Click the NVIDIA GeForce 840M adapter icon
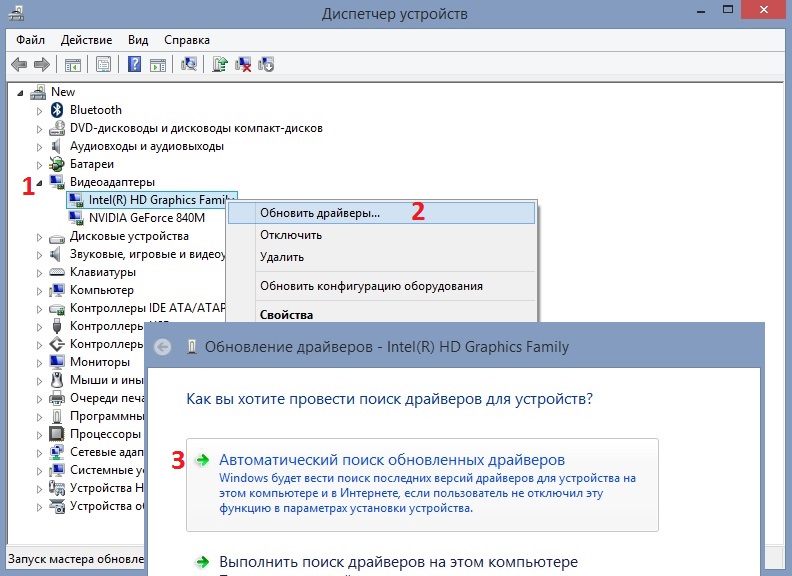The image size is (792, 576). click(76, 218)
